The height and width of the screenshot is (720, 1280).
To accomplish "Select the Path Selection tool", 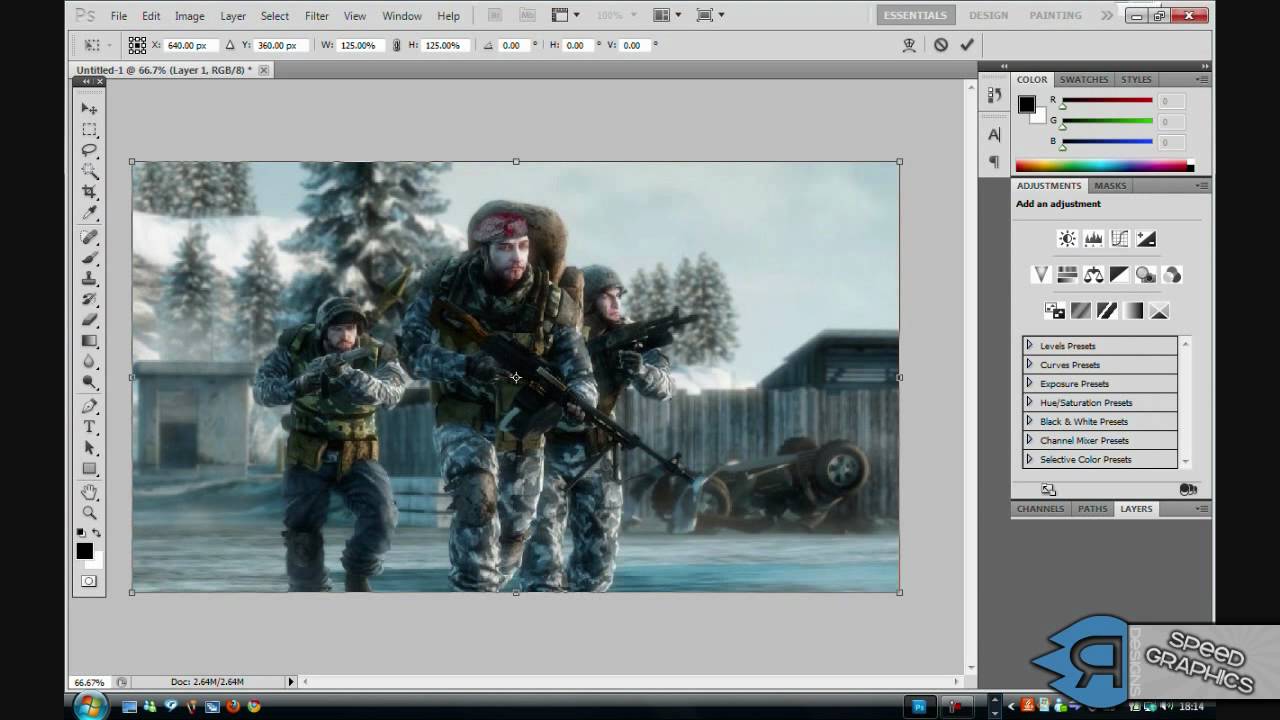I will (89, 448).
